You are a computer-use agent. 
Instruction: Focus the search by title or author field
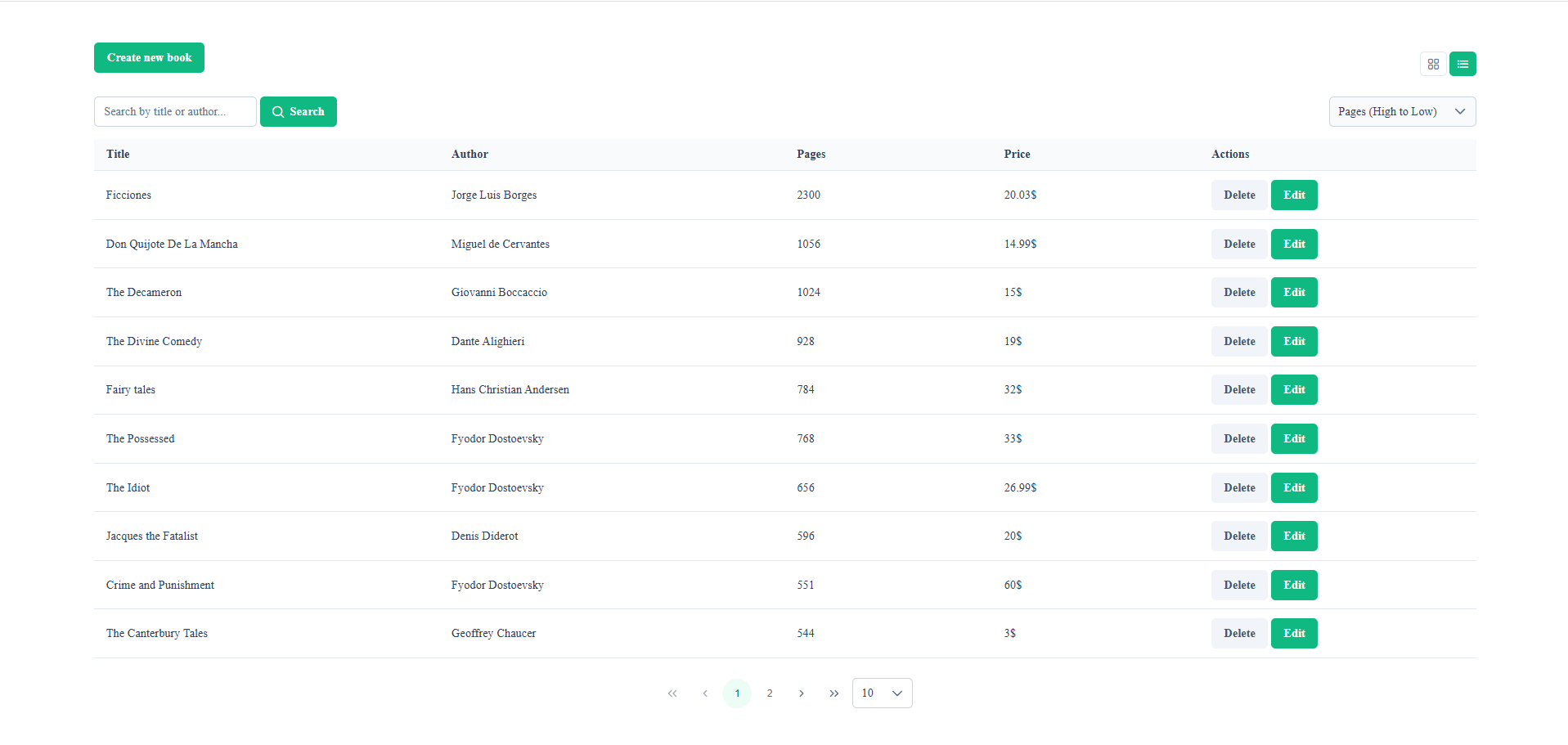[175, 112]
